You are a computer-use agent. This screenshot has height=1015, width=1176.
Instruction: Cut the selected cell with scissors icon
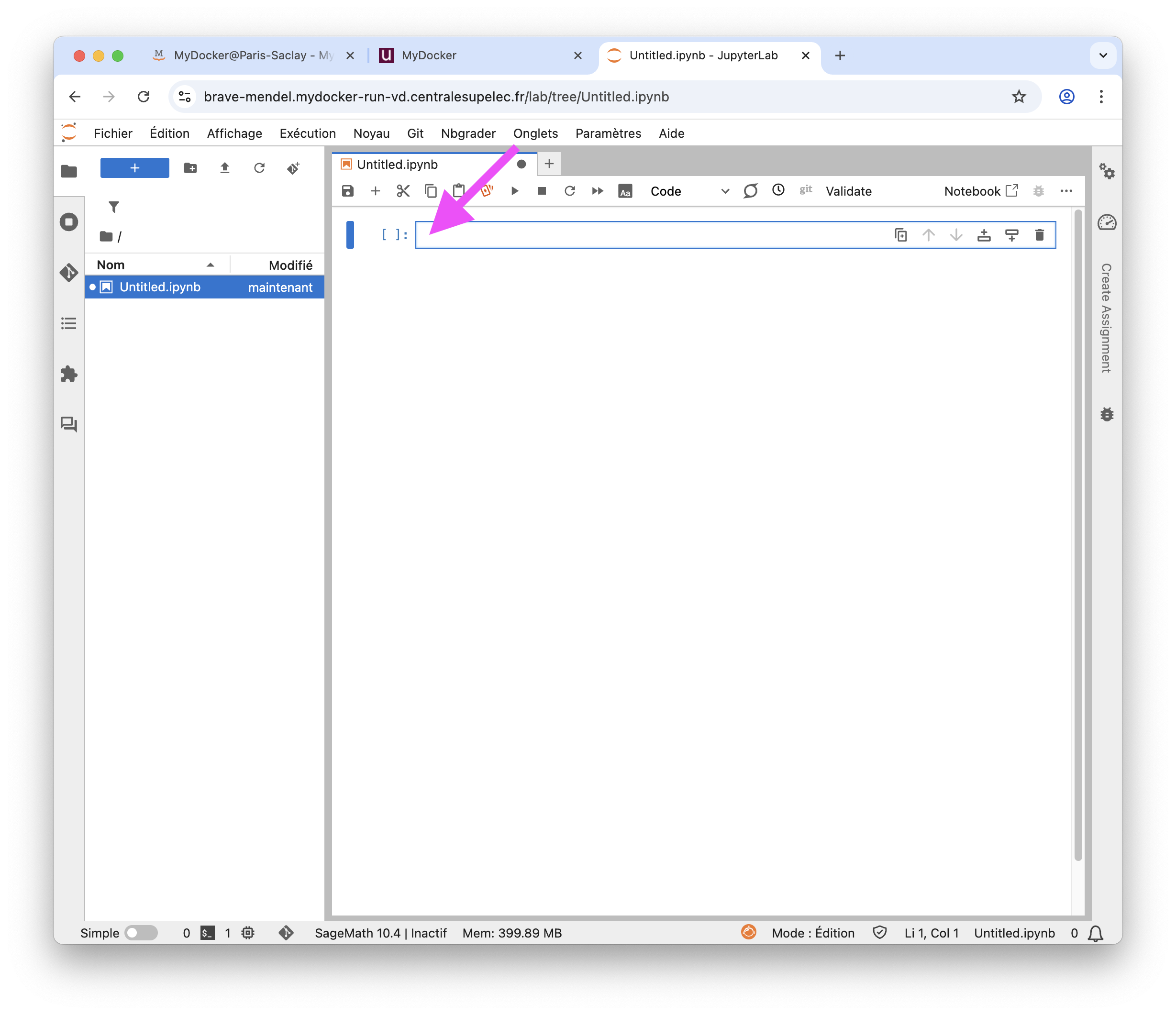(x=403, y=191)
